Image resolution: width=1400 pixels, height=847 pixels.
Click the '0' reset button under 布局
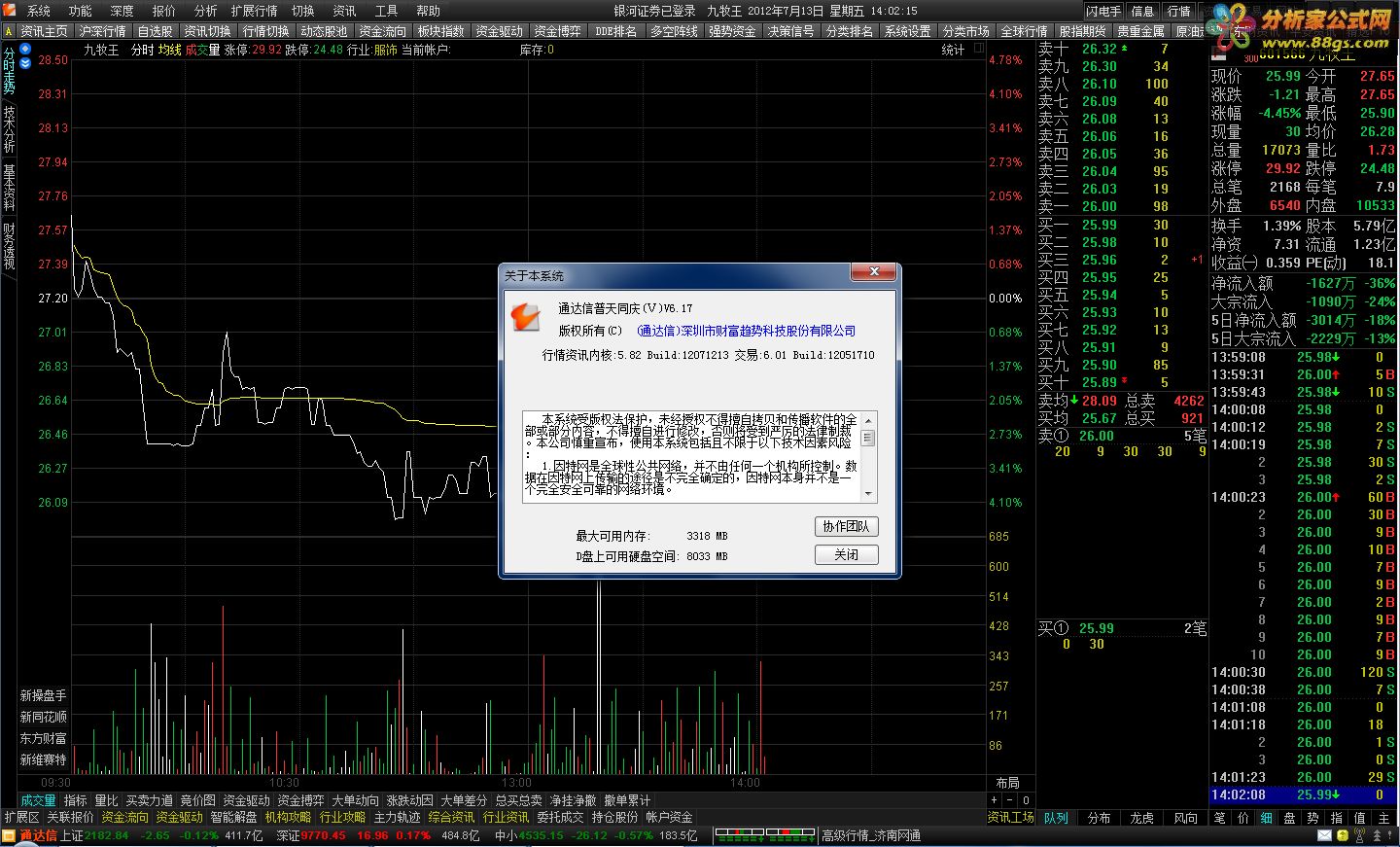tap(1025, 800)
